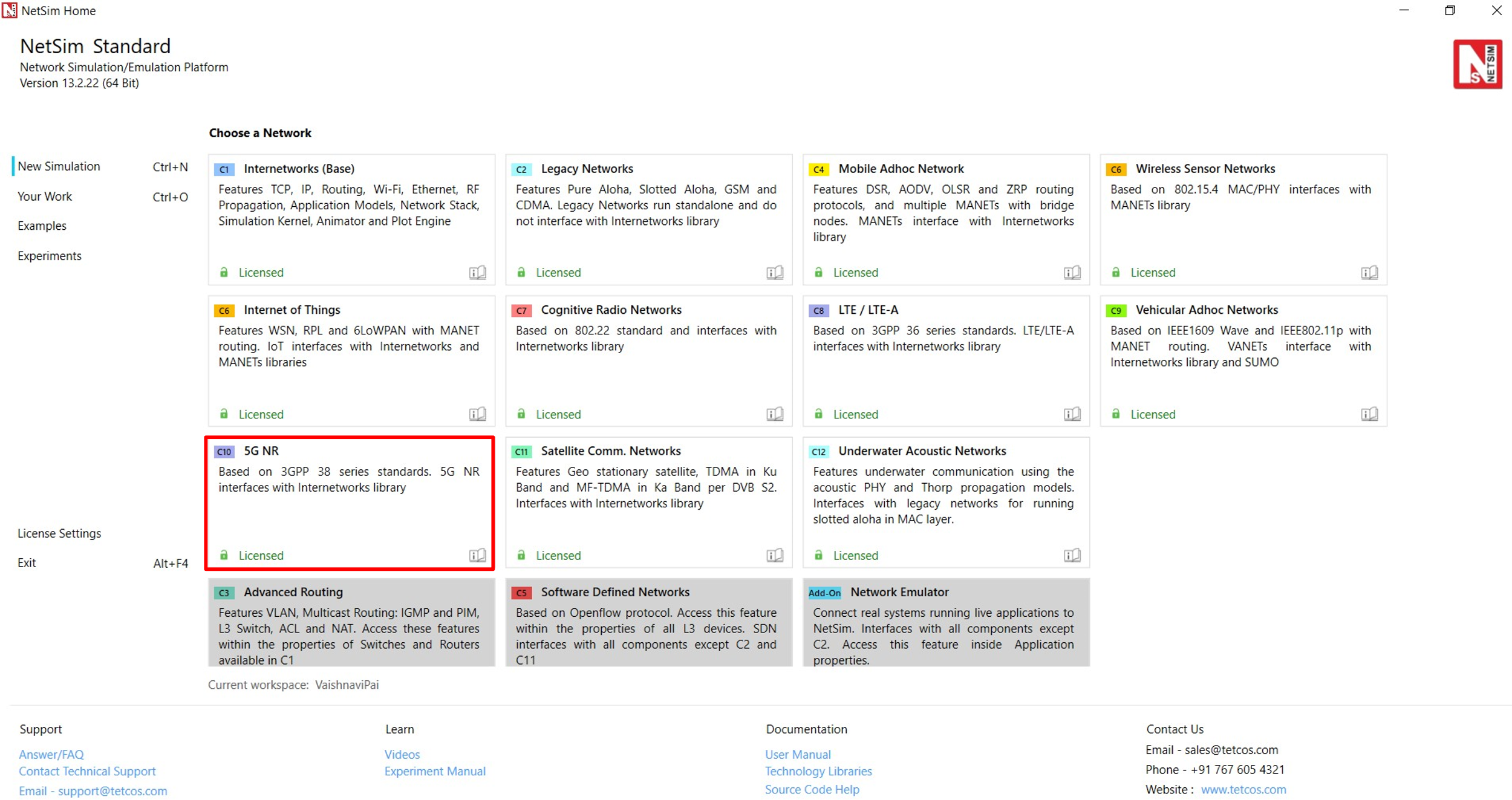This screenshot has width=1512, height=800.
Task: Select the Internetworks (Base) network title
Action: tap(299, 169)
